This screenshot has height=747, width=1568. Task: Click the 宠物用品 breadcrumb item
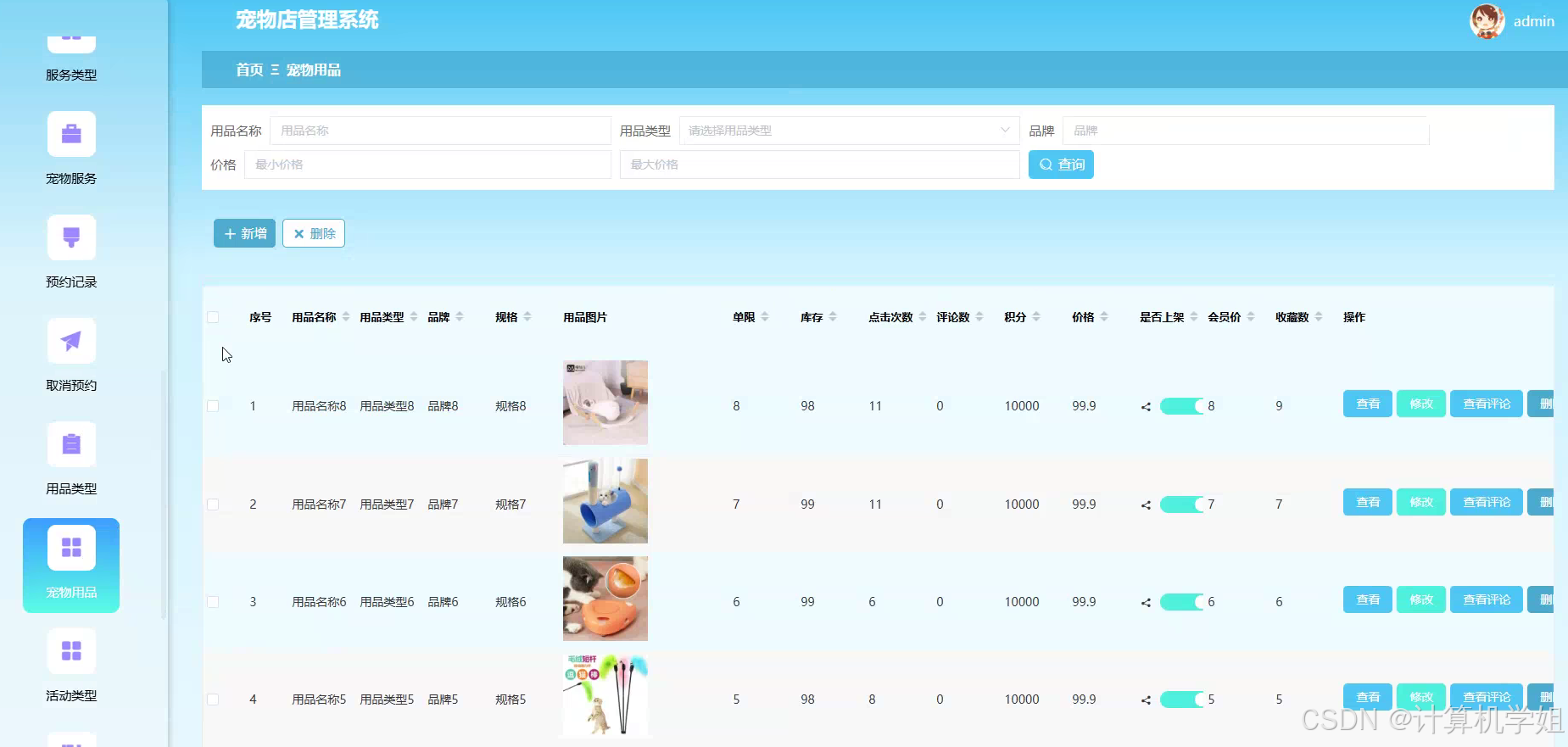[x=314, y=70]
